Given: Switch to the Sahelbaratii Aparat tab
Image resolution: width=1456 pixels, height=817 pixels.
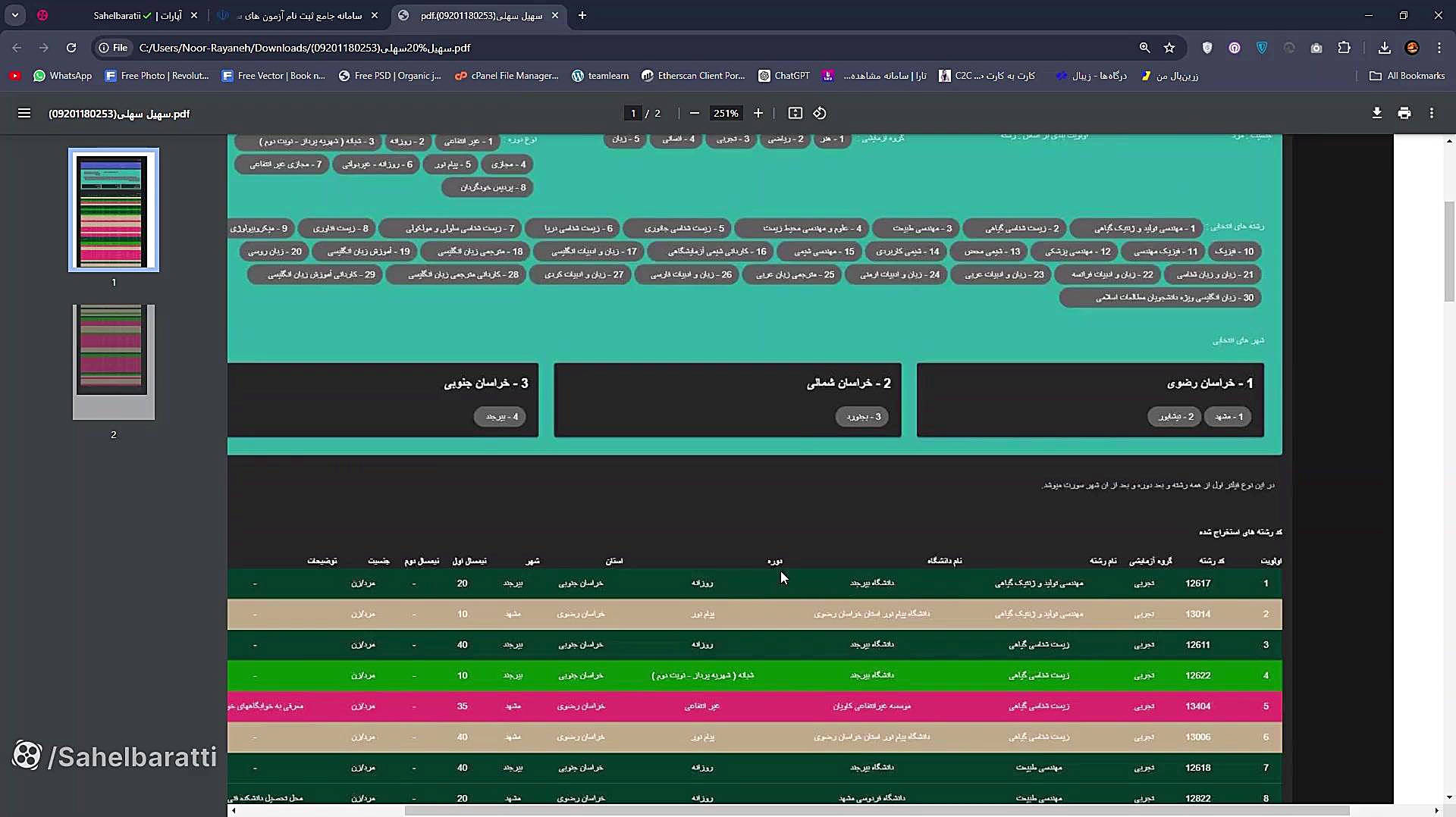Looking at the screenshot, I should (x=118, y=15).
